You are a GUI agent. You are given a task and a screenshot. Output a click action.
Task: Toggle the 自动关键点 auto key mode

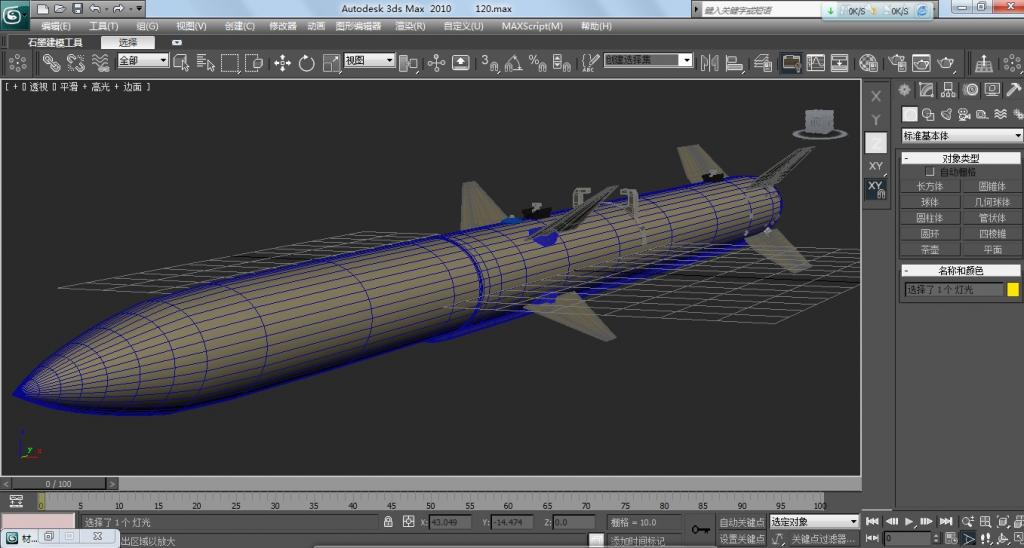[x=741, y=522]
